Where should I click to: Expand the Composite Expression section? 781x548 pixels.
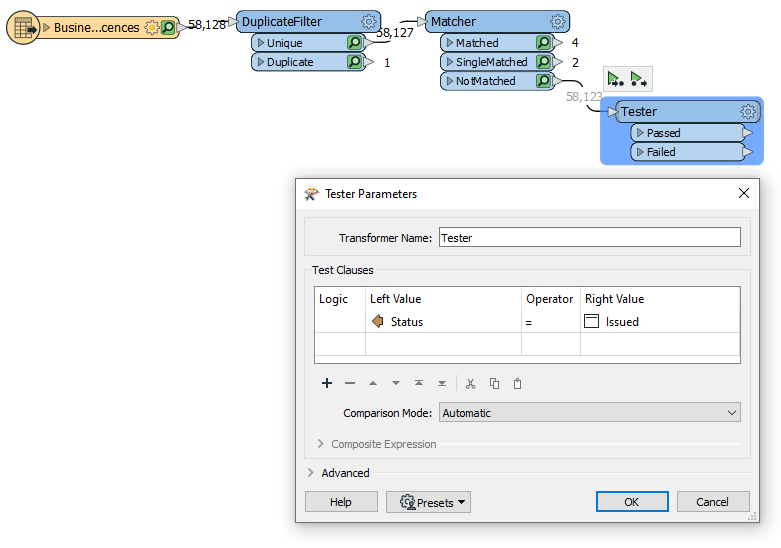coord(321,444)
